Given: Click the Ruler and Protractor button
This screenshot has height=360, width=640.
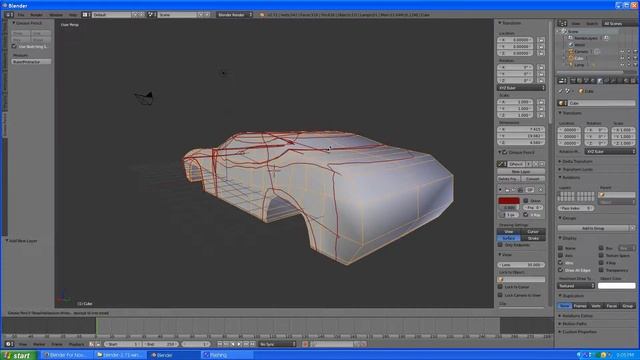Looking at the screenshot, I should click(31, 62).
